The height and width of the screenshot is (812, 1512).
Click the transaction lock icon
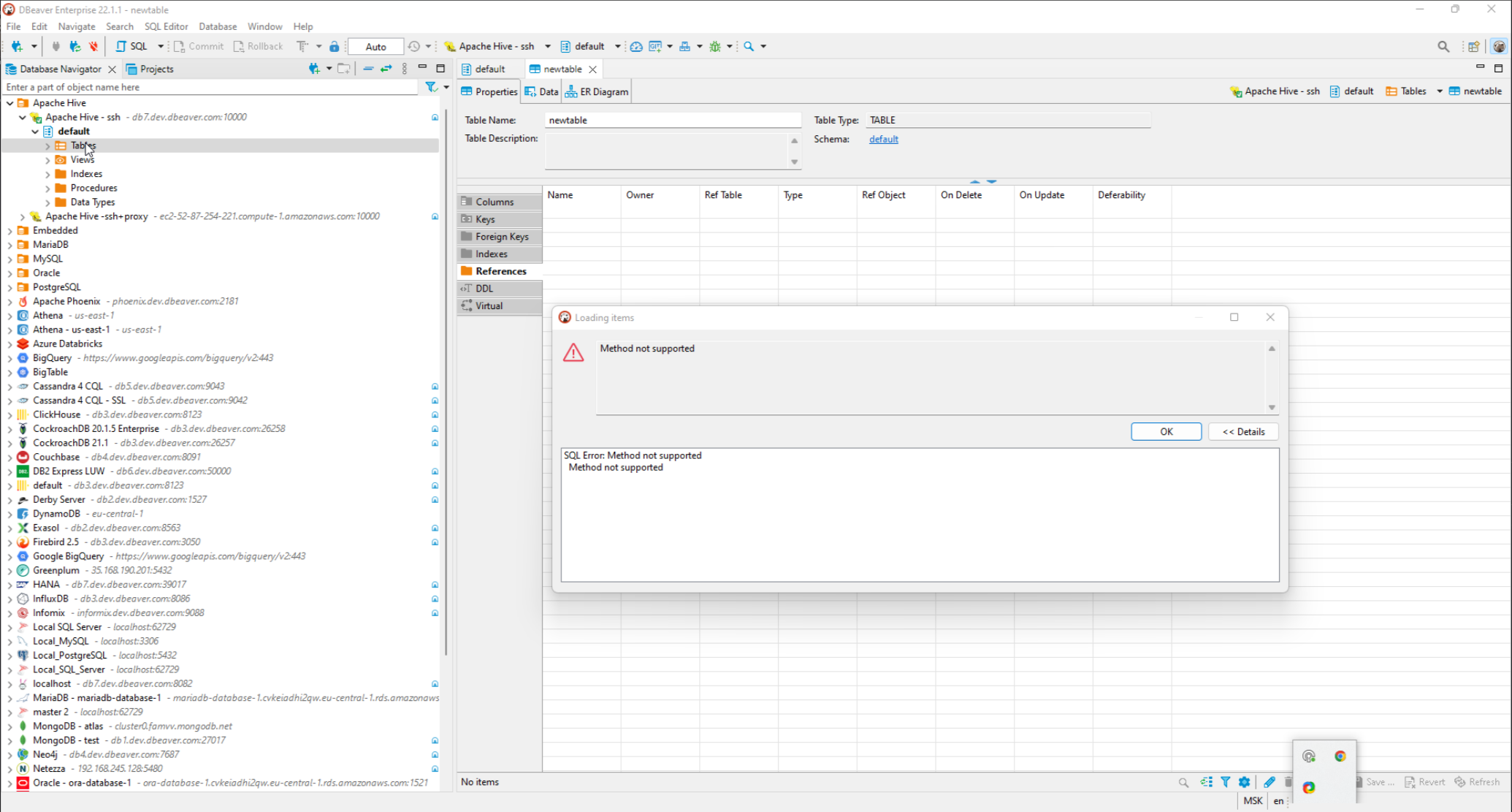pos(335,46)
